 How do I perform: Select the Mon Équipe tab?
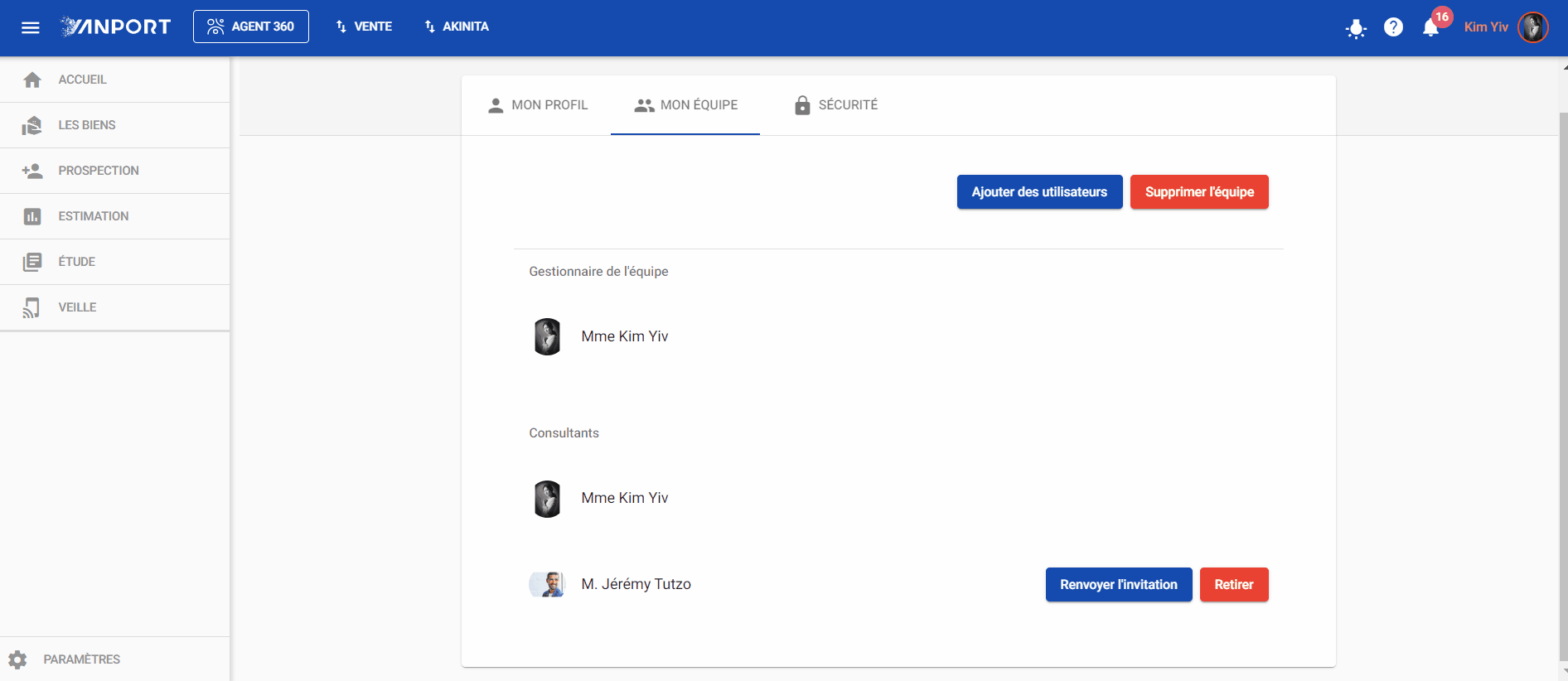(685, 105)
